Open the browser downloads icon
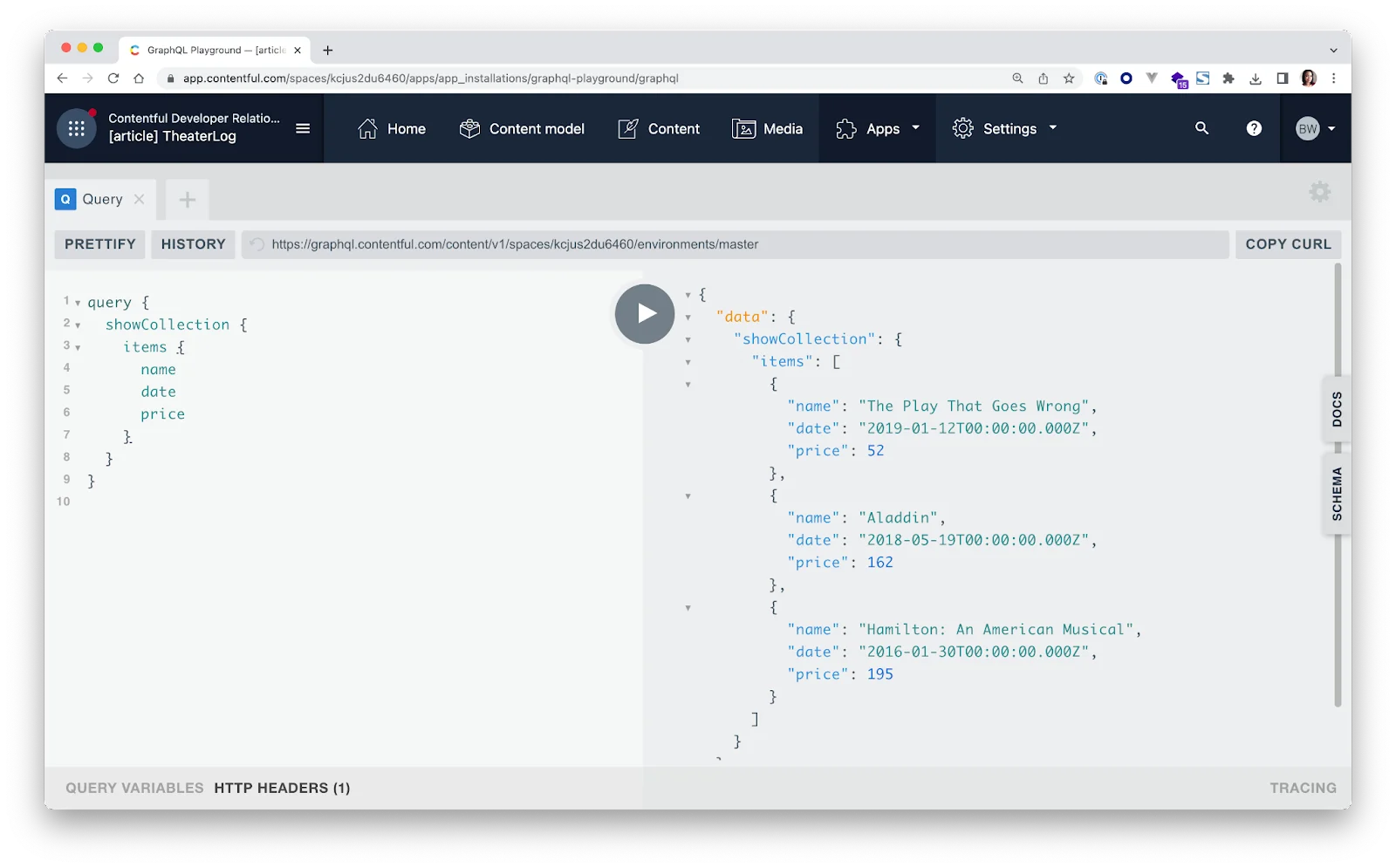 1255,79
